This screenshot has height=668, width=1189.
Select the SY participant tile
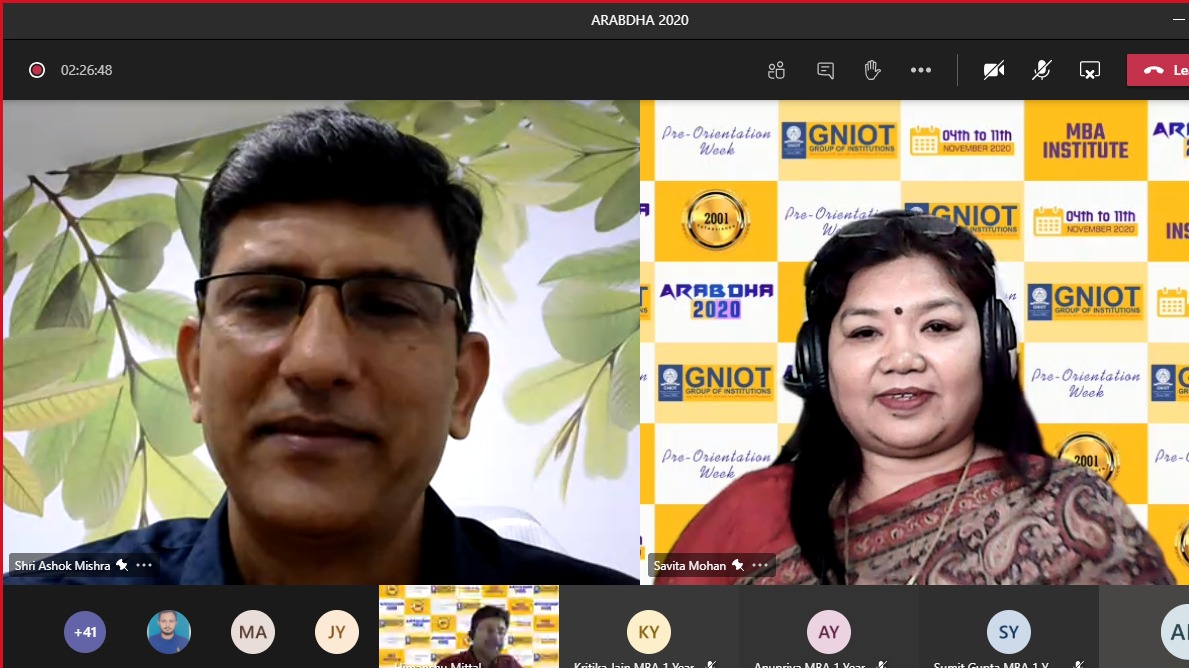pyautogui.click(x=1008, y=632)
